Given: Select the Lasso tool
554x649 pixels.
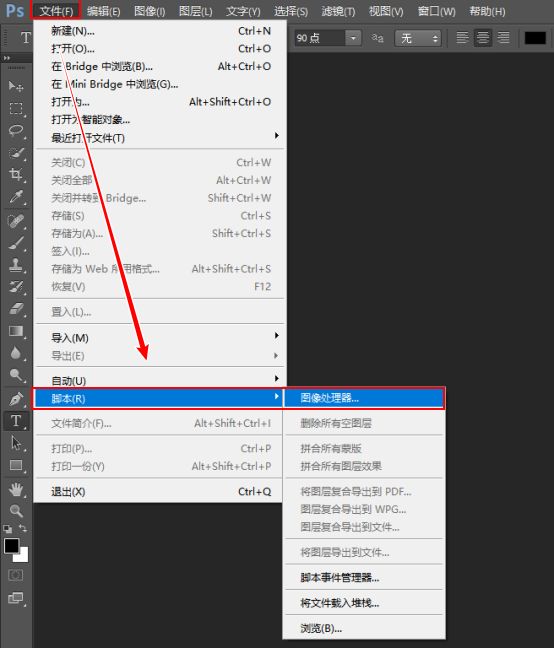Looking at the screenshot, I should 16,131.
